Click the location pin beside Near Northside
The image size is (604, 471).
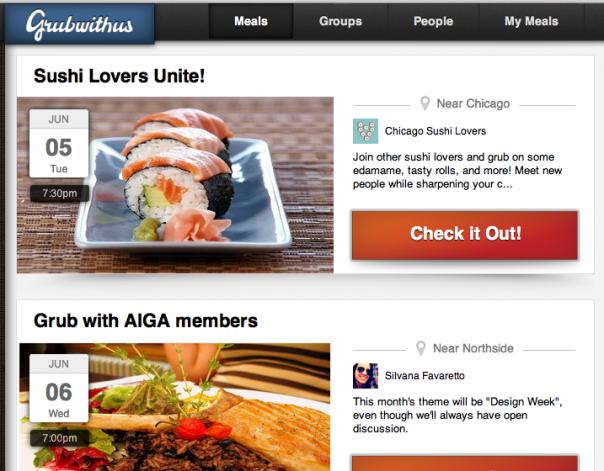421,348
